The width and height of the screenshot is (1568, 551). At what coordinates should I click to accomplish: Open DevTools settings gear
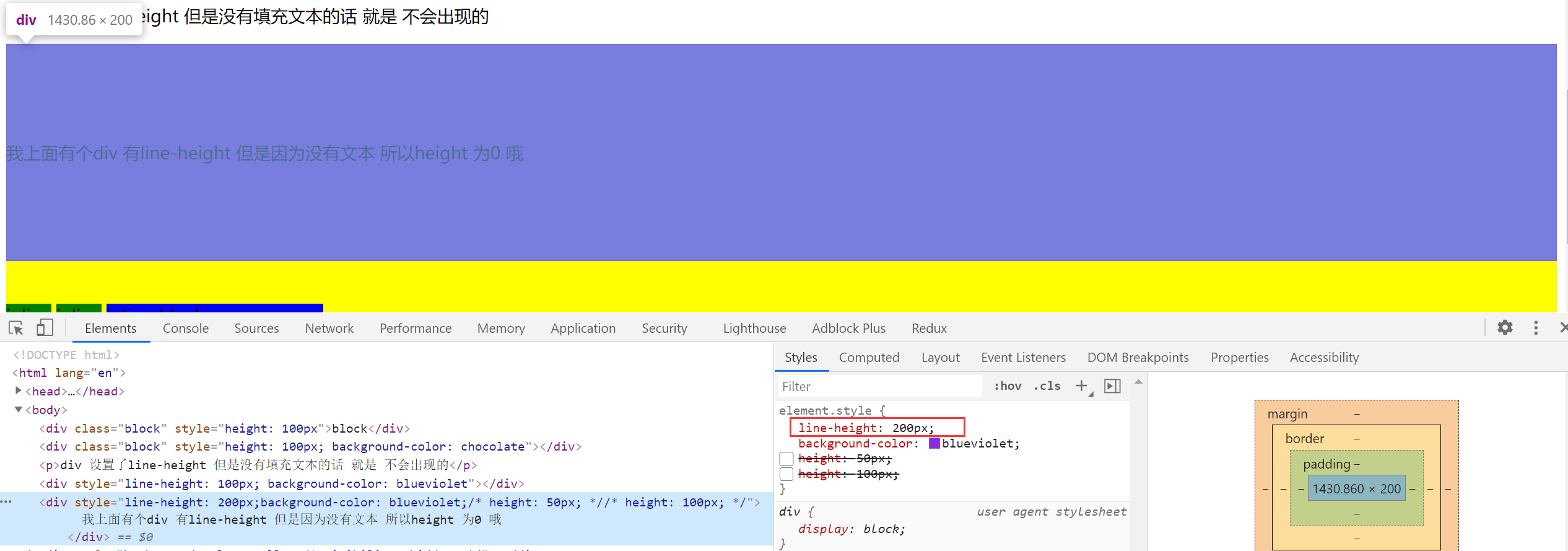tap(1505, 328)
